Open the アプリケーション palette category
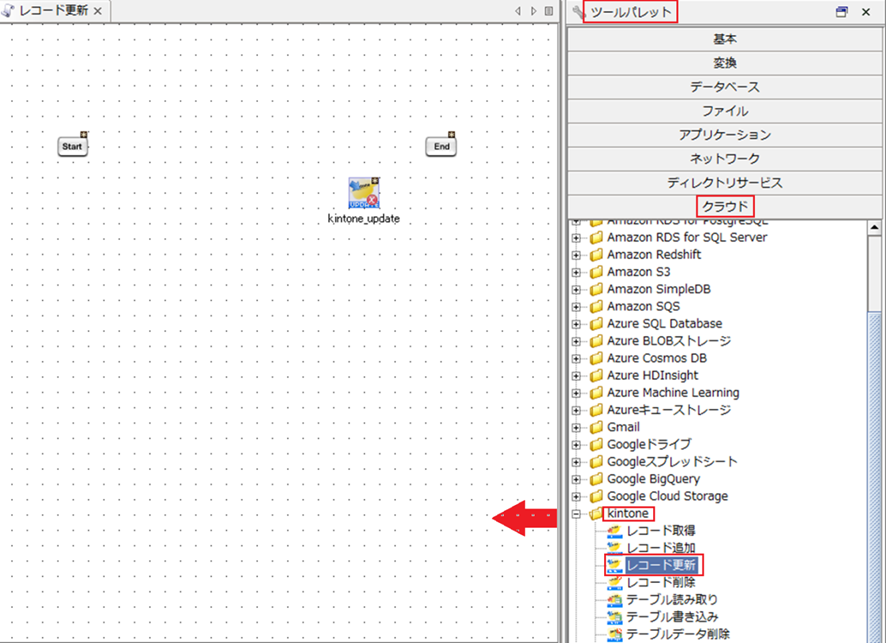 coord(724,135)
